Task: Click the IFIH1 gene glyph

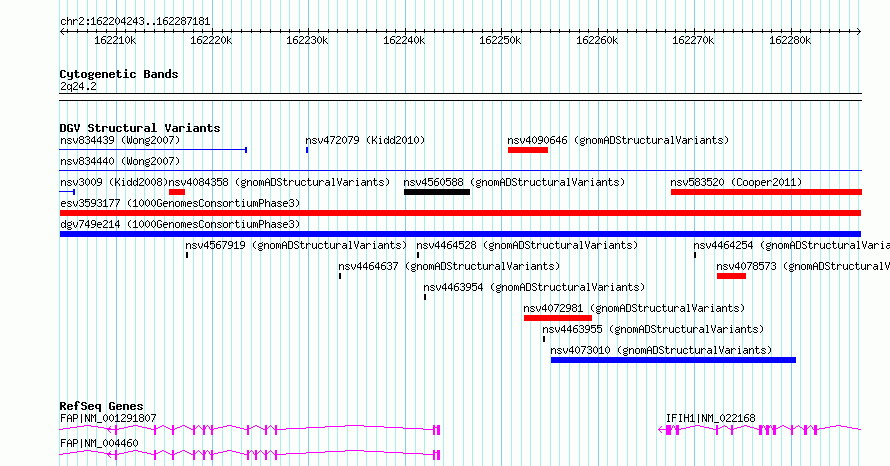Action: click(x=760, y=430)
